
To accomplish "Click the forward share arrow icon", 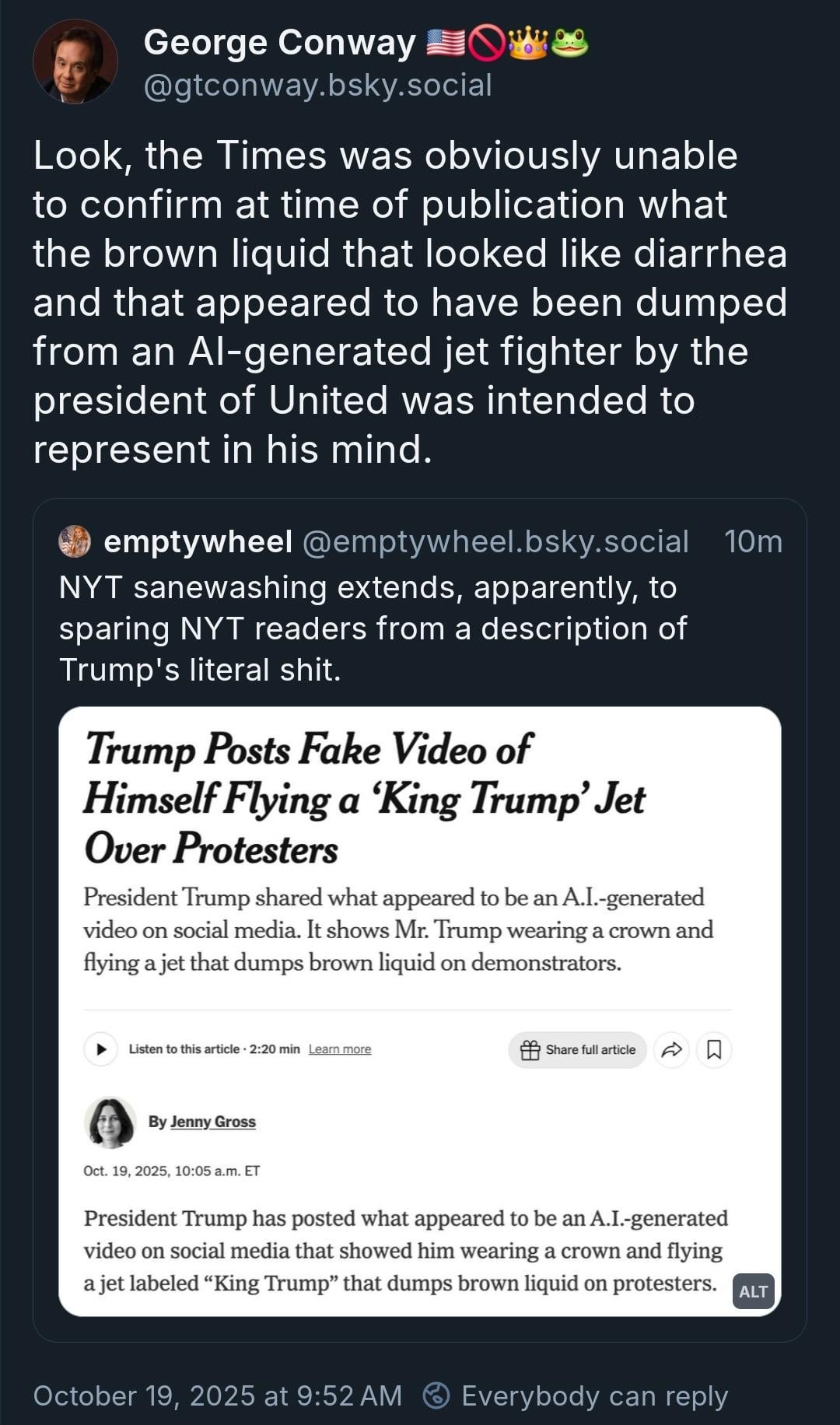I will tap(671, 1050).
